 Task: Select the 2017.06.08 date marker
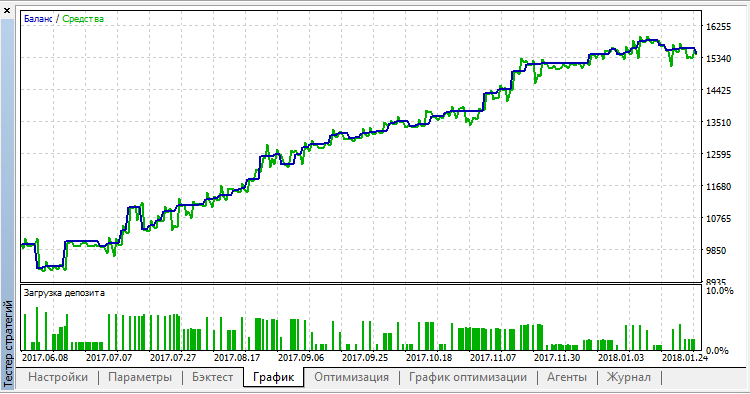(x=45, y=357)
